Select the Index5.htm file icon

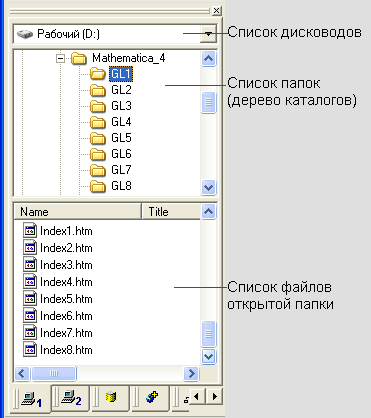point(30,299)
